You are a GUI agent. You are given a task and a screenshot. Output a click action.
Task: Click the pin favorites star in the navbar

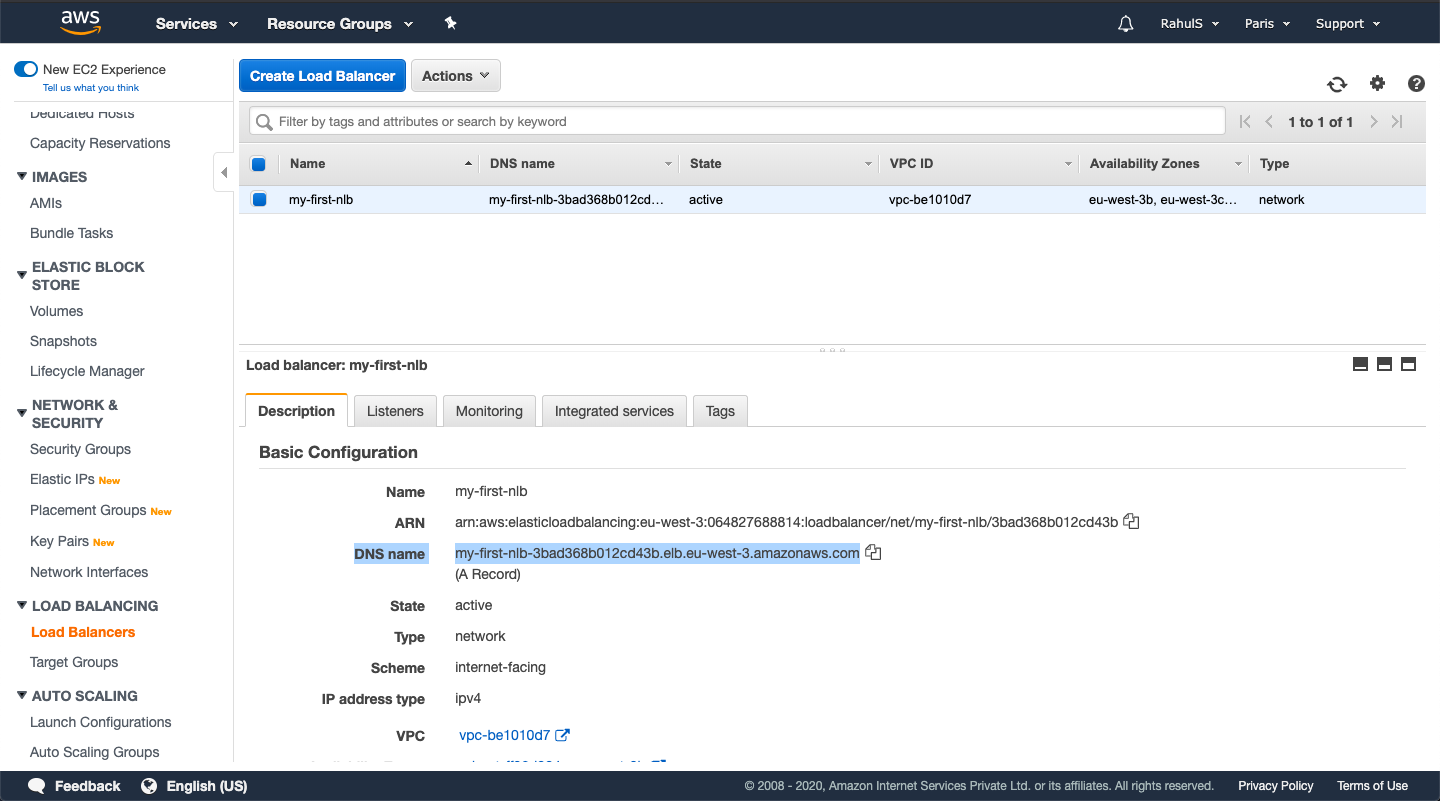[x=450, y=22]
